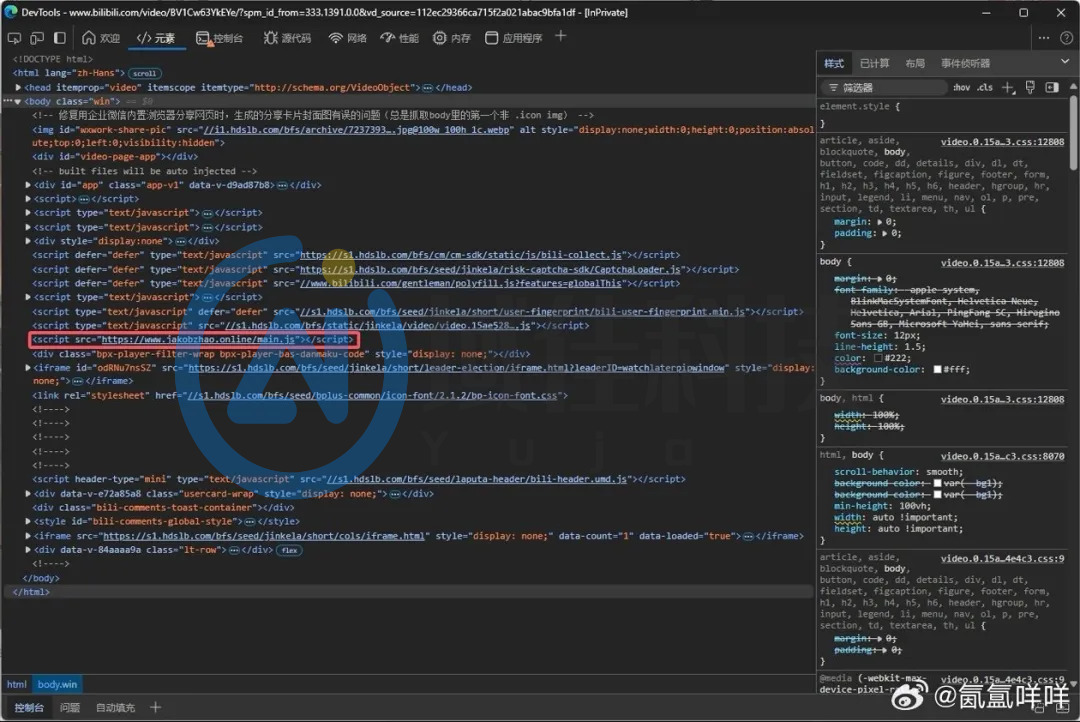
Task: Toggle the .cls element classes panel
Action: tap(985, 87)
